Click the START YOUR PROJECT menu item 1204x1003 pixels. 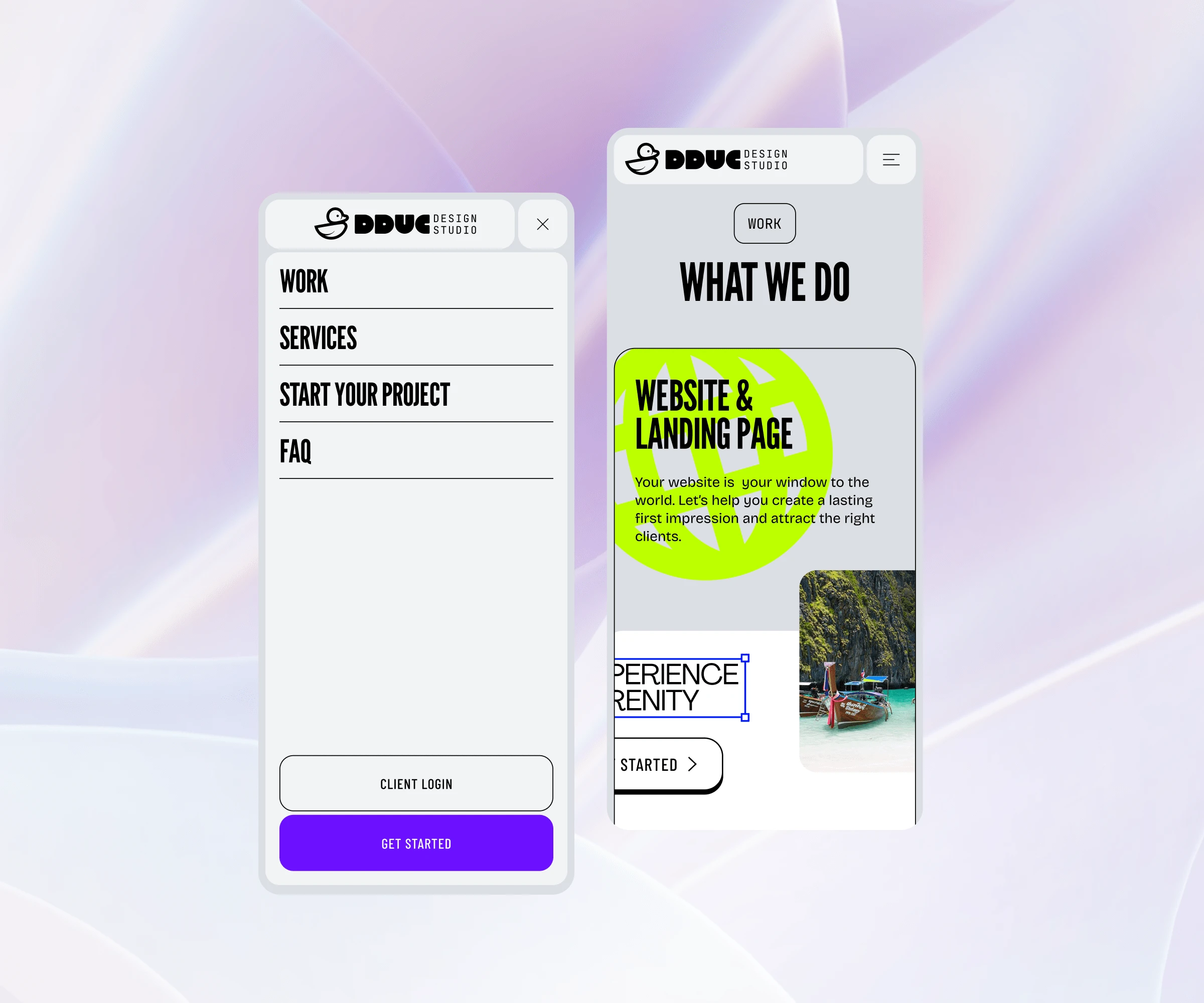(x=365, y=394)
